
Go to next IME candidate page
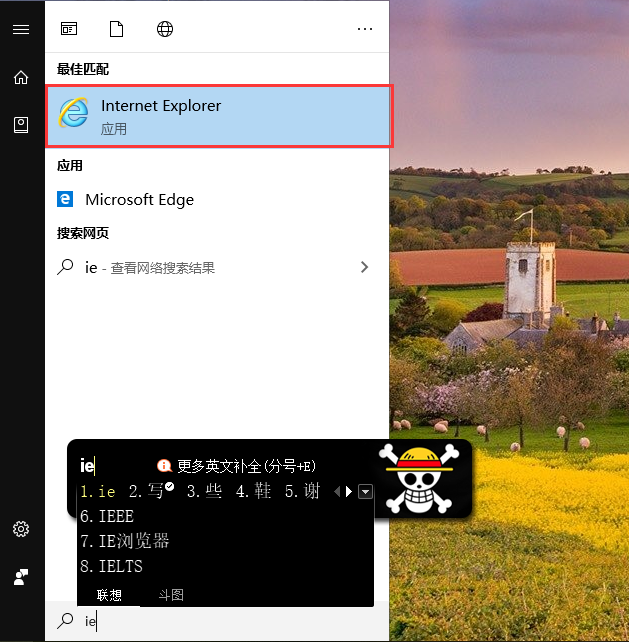click(x=349, y=491)
